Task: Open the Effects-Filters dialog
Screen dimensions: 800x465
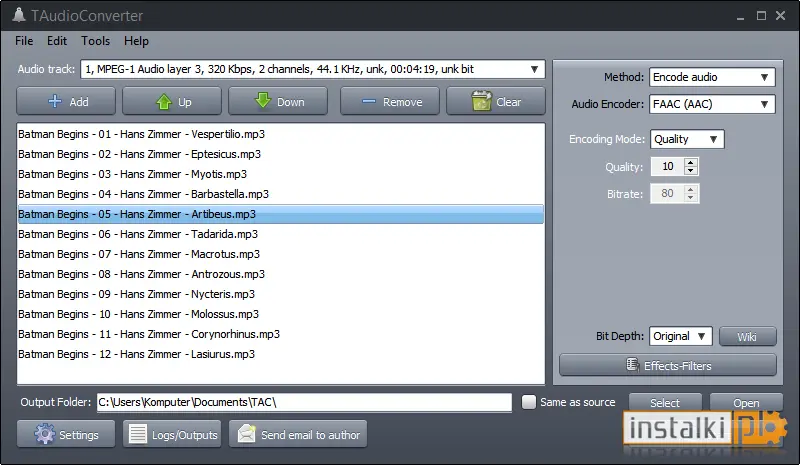Action: click(668, 365)
